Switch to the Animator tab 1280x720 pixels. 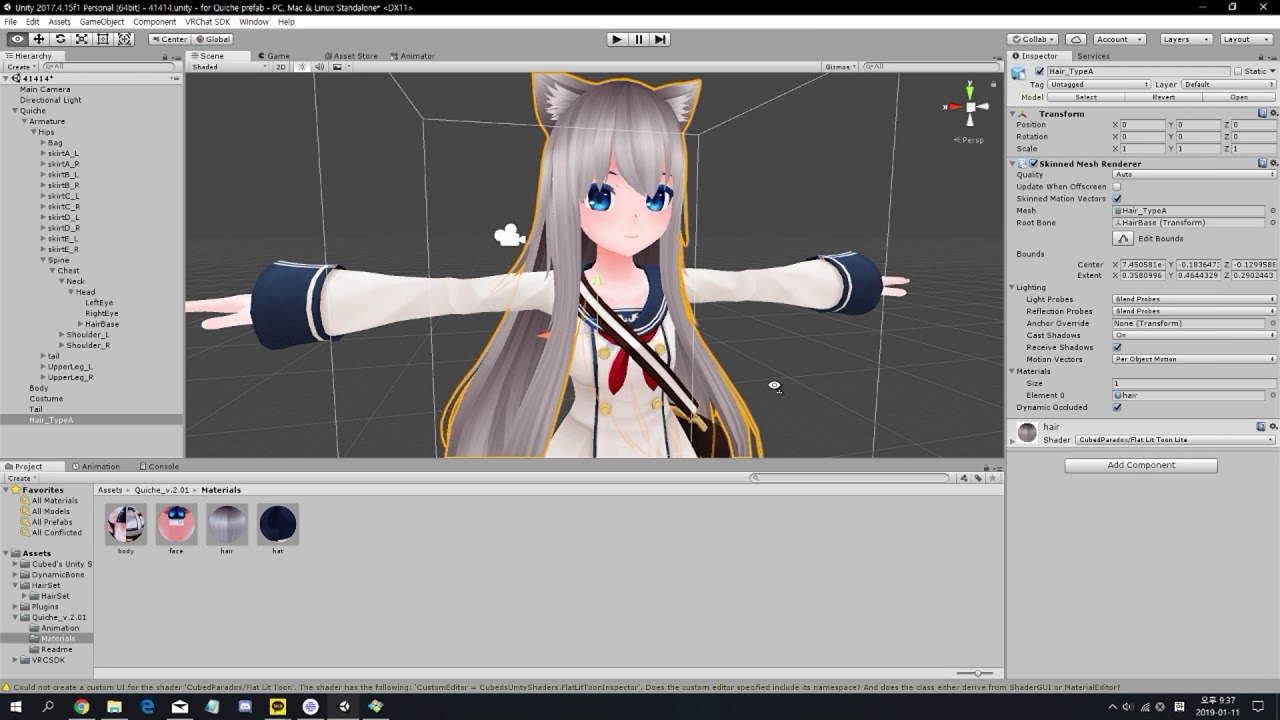coord(413,56)
